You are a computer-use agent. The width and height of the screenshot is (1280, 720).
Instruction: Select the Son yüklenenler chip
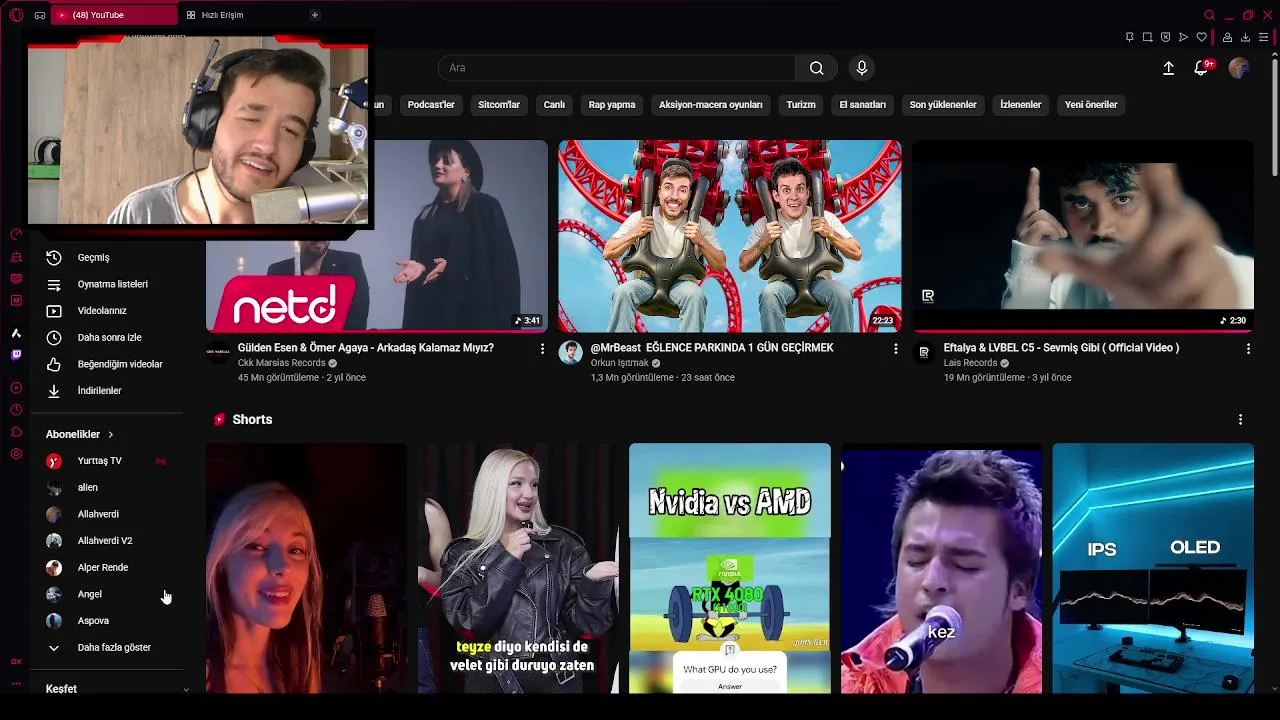tap(943, 104)
